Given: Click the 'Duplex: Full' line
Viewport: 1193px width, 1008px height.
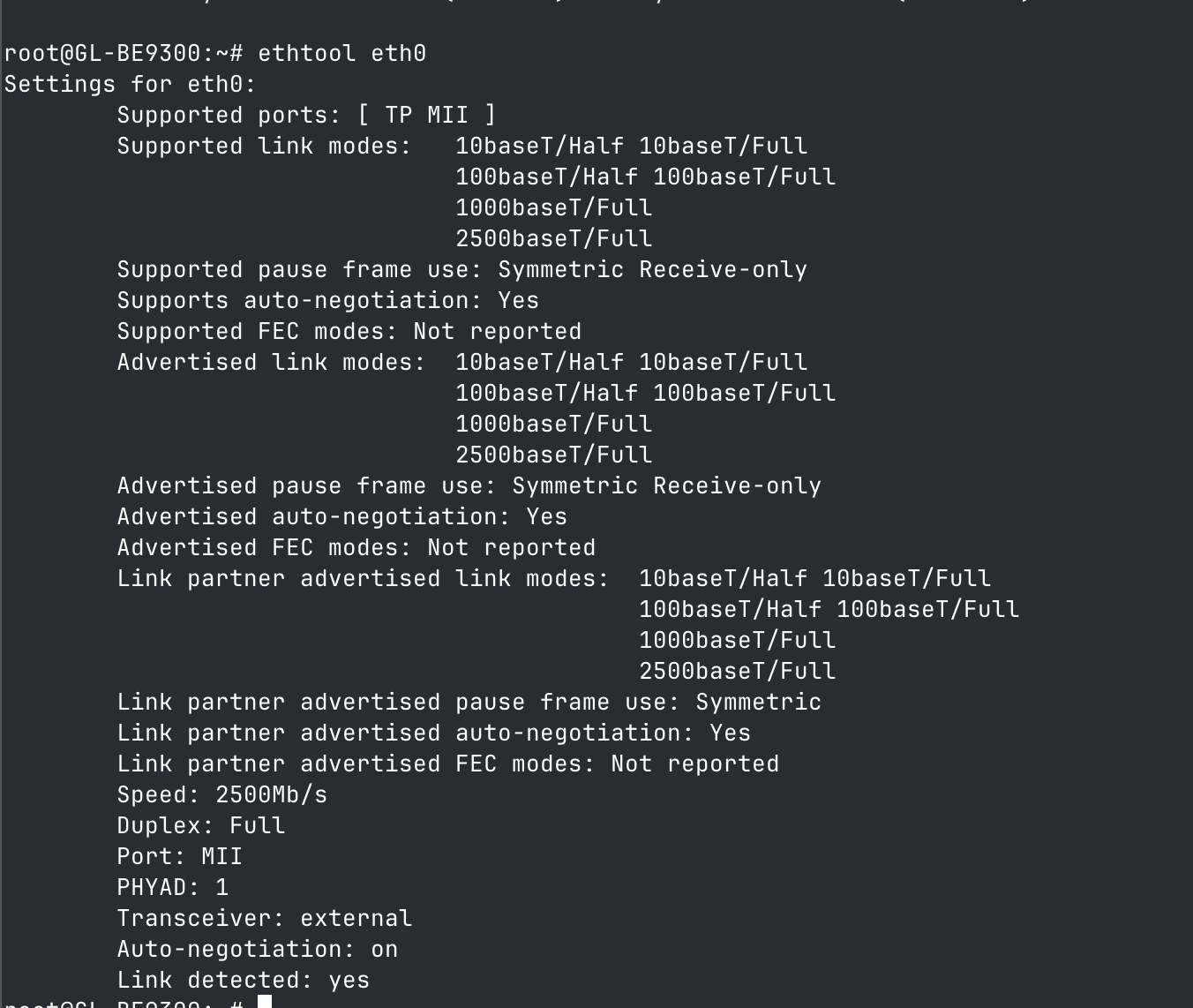Looking at the screenshot, I should (x=200, y=826).
